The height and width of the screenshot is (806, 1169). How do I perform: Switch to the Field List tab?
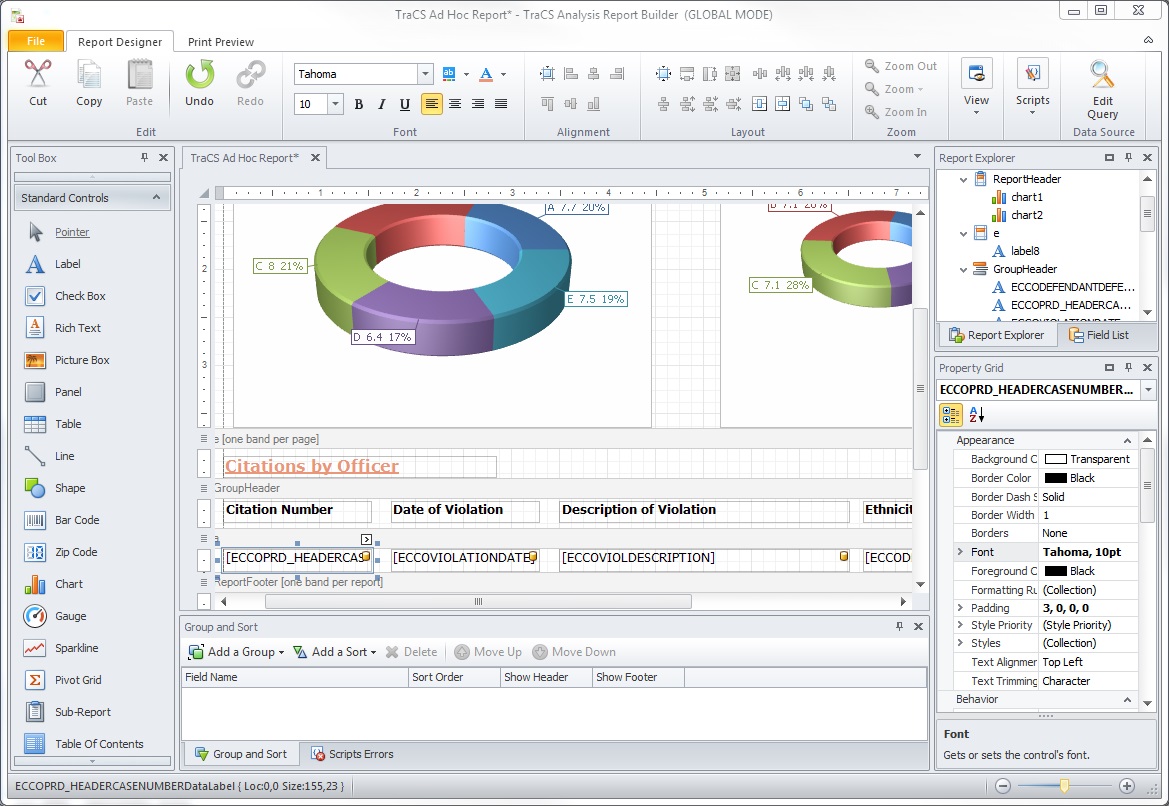pyautogui.click(x=1099, y=335)
